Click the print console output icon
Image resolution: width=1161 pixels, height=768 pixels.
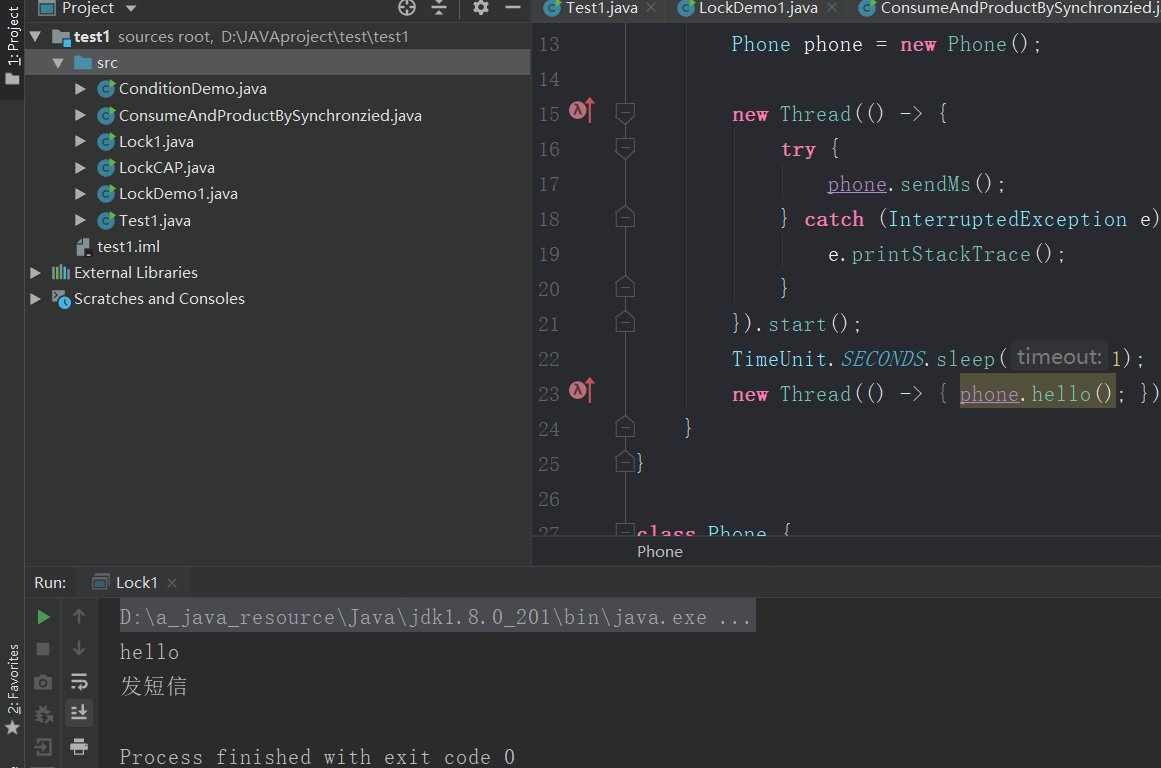79,746
